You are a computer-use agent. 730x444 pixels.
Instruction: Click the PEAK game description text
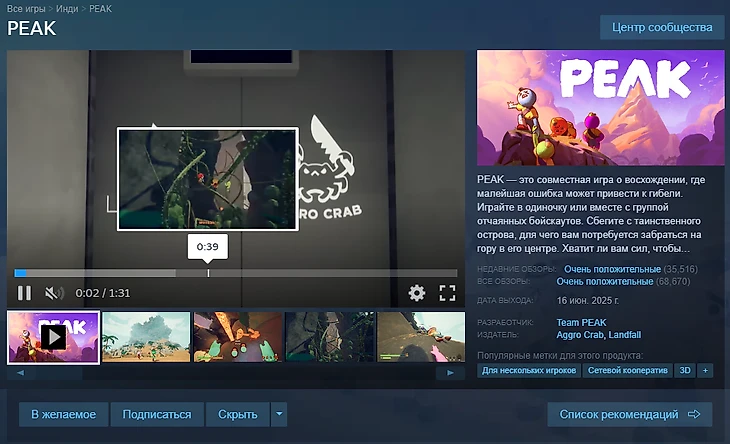tap(591, 214)
